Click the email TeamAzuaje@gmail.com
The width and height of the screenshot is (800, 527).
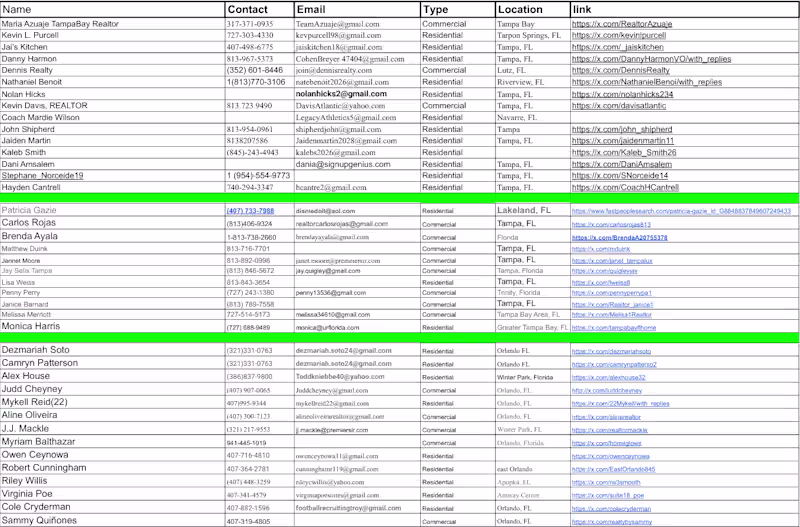pos(337,23)
